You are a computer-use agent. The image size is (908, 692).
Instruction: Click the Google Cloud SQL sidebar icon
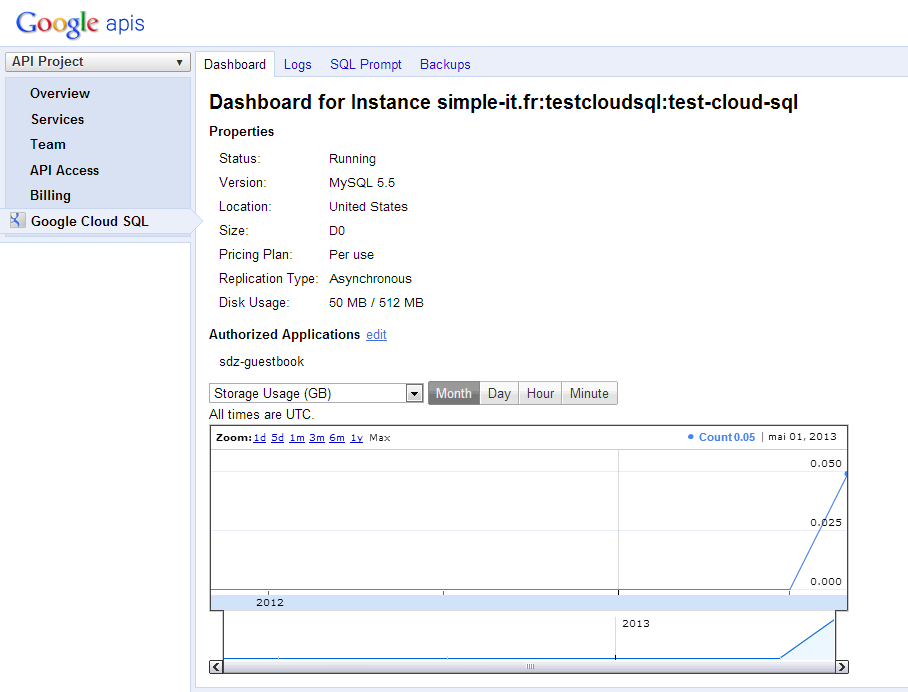click(17, 219)
